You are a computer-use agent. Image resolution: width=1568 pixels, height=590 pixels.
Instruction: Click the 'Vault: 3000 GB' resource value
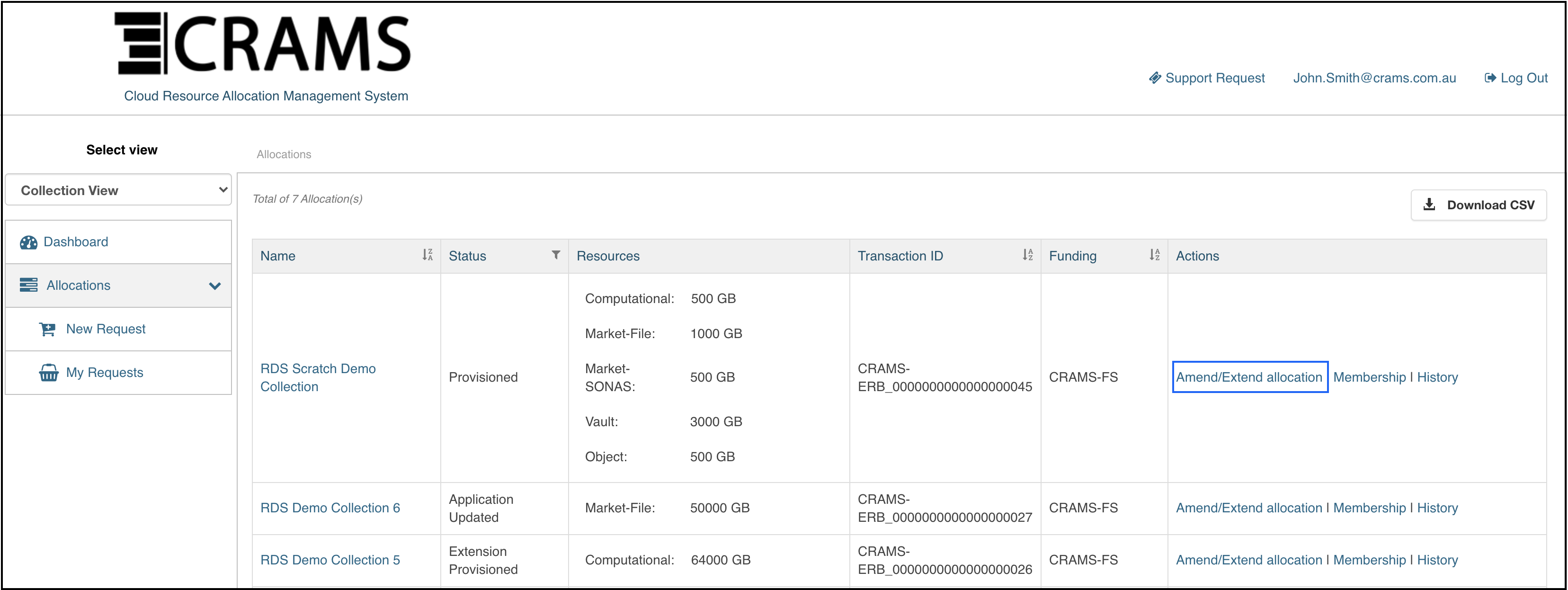click(716, 421)
